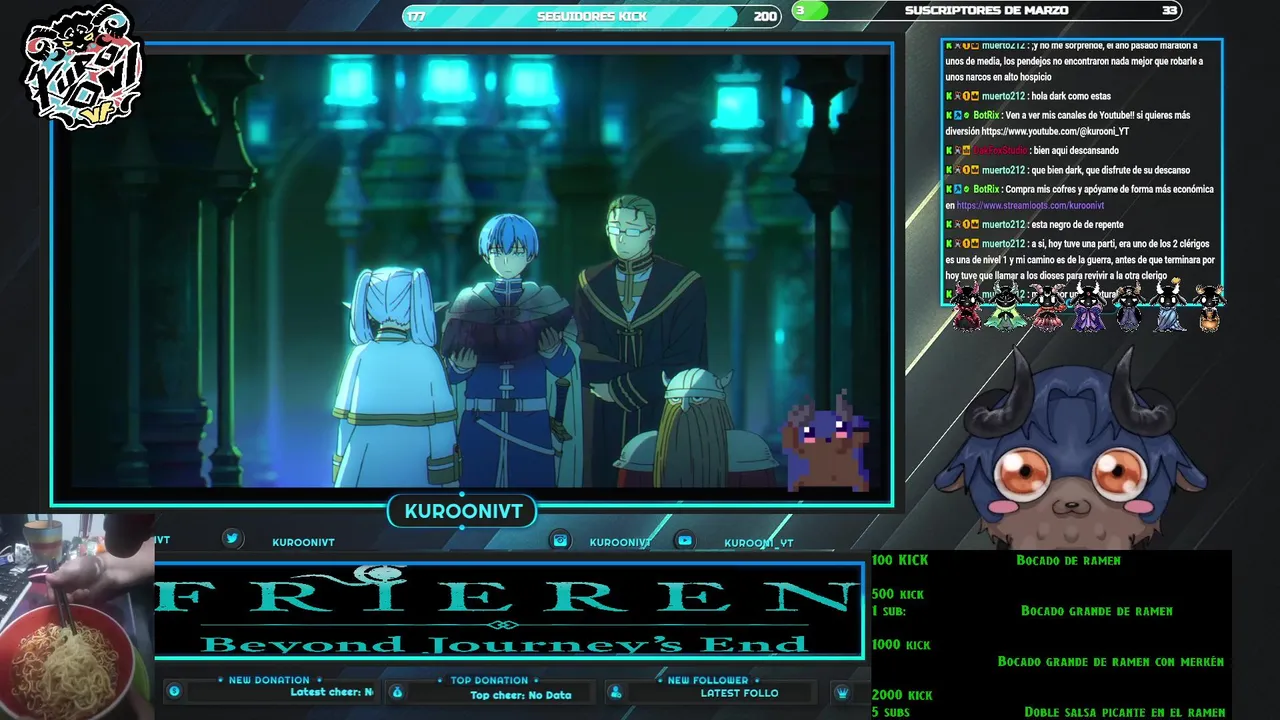Click KUROONI_YT text beside YouTube icon
The width and height of the screenshot is (1280, 720).
(x=759, y=543)
